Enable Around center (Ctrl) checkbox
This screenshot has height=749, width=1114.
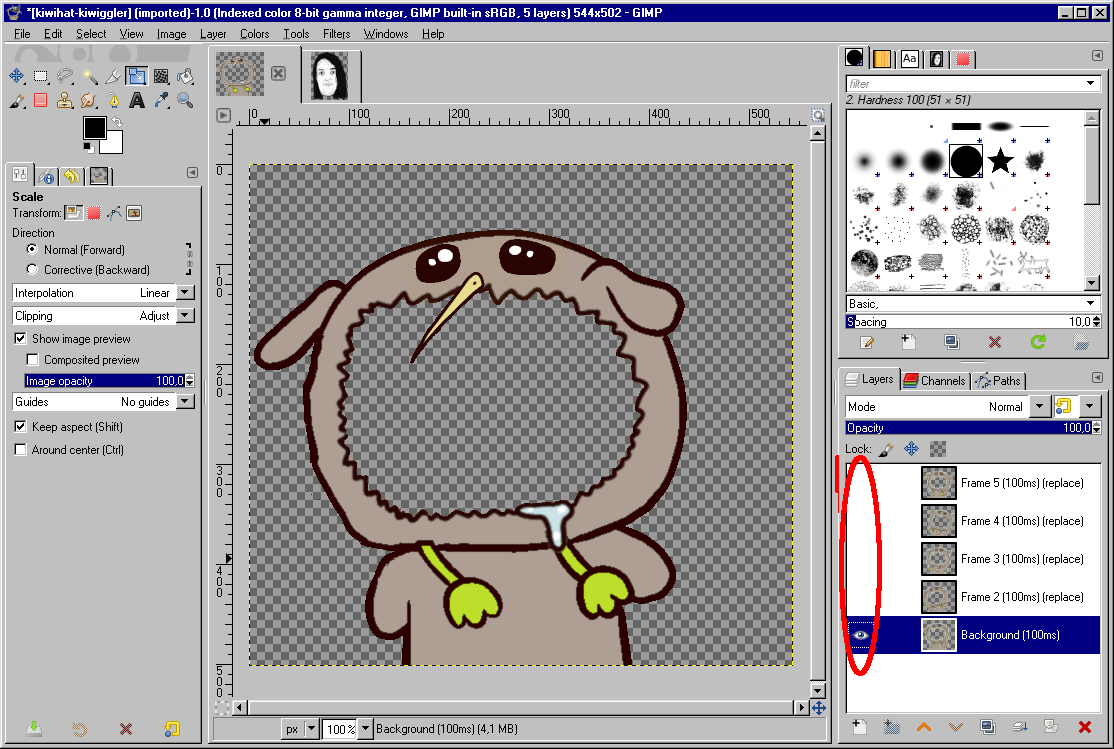[x=21, y=450]
